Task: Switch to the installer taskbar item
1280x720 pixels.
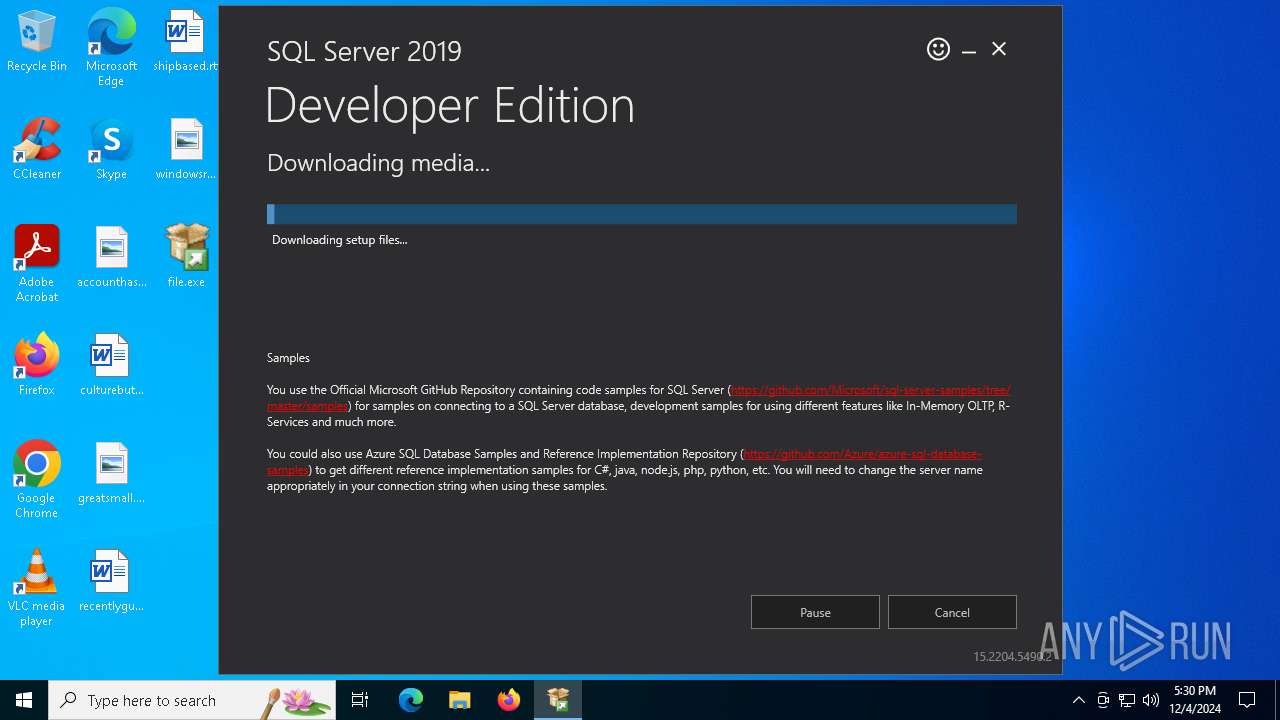Action: click(x=558, y=700)
